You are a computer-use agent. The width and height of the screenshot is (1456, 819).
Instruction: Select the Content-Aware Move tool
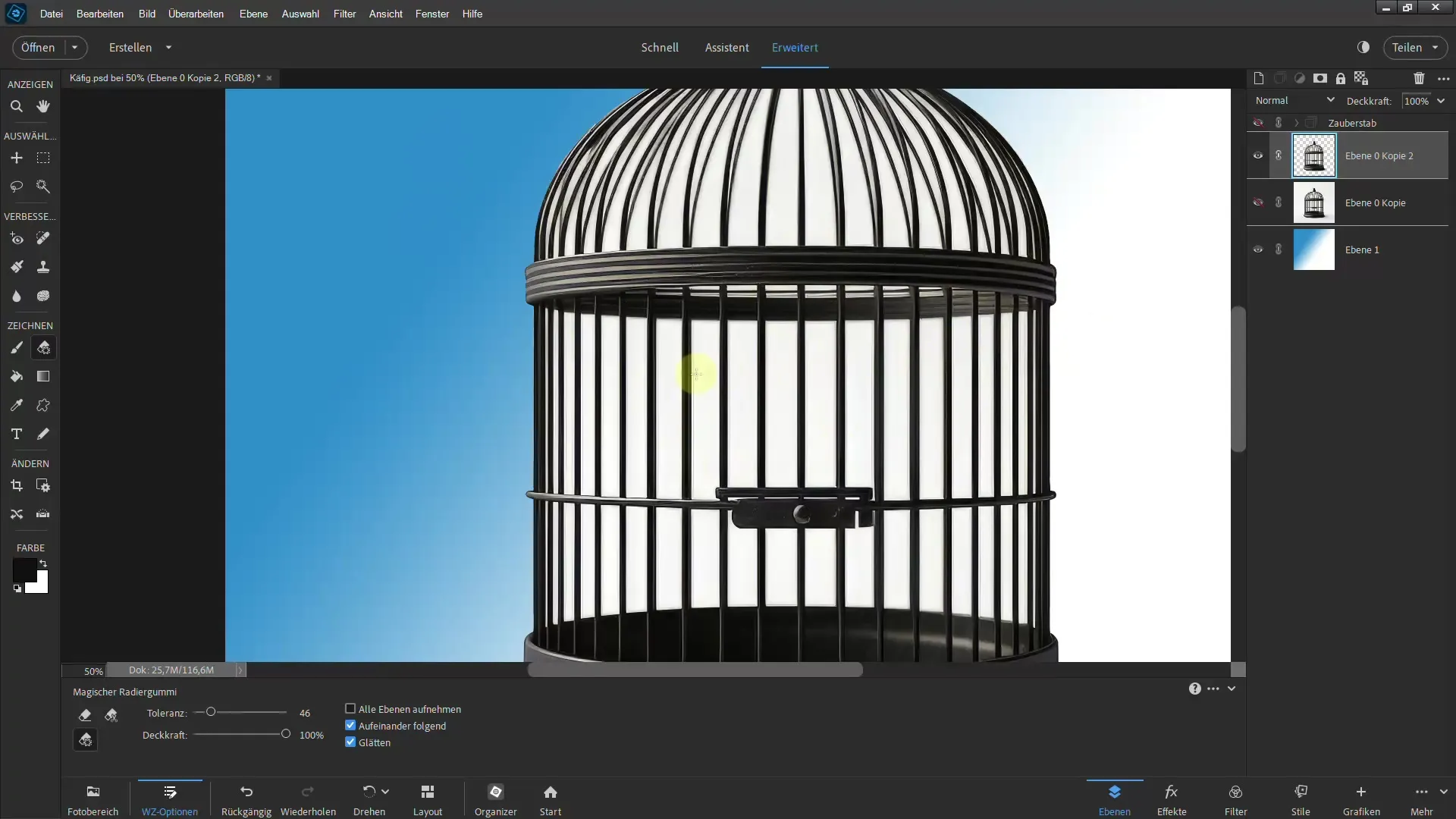coord(16,514)
